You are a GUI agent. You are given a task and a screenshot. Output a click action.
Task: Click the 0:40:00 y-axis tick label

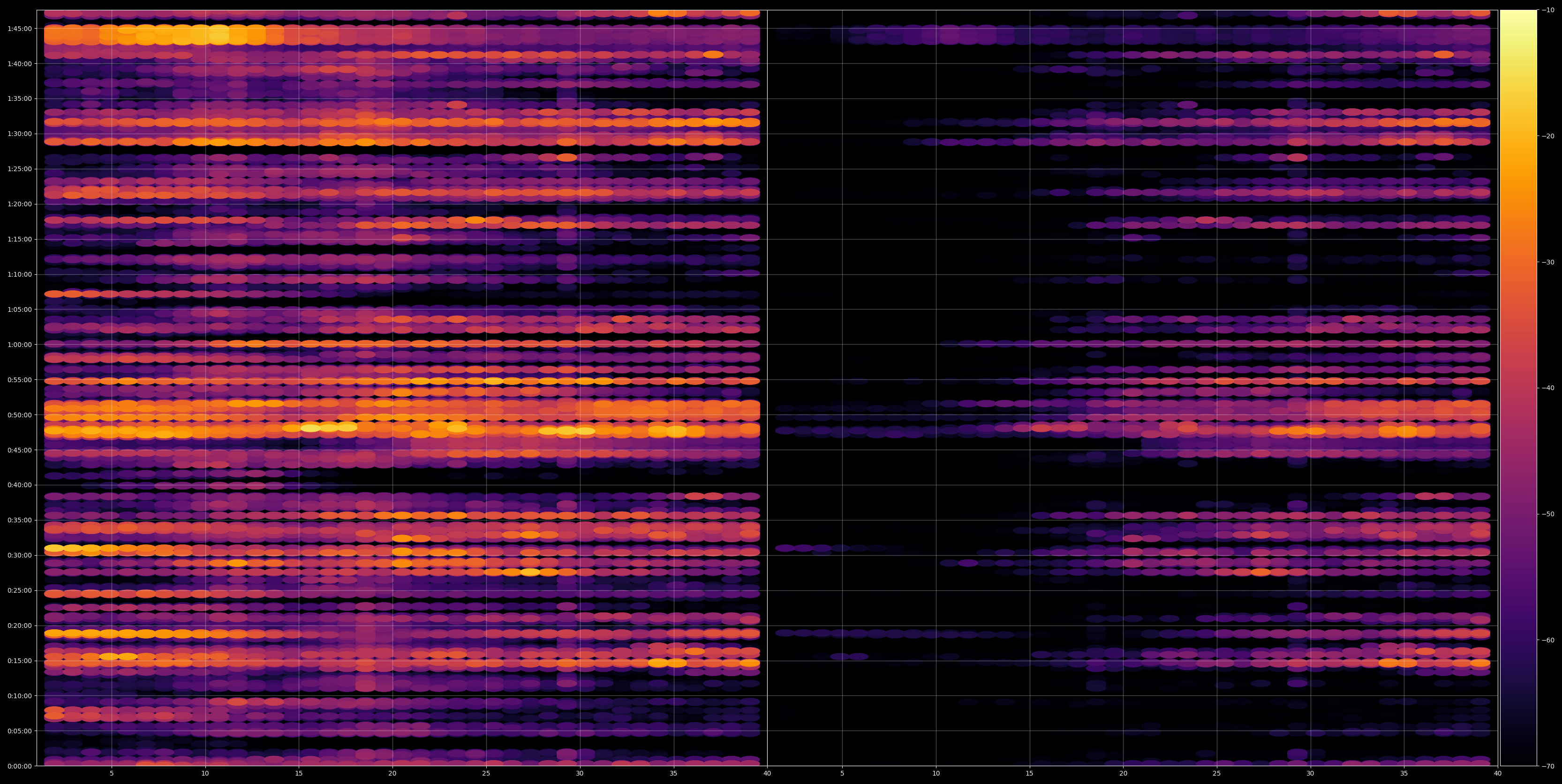point(19,484)
